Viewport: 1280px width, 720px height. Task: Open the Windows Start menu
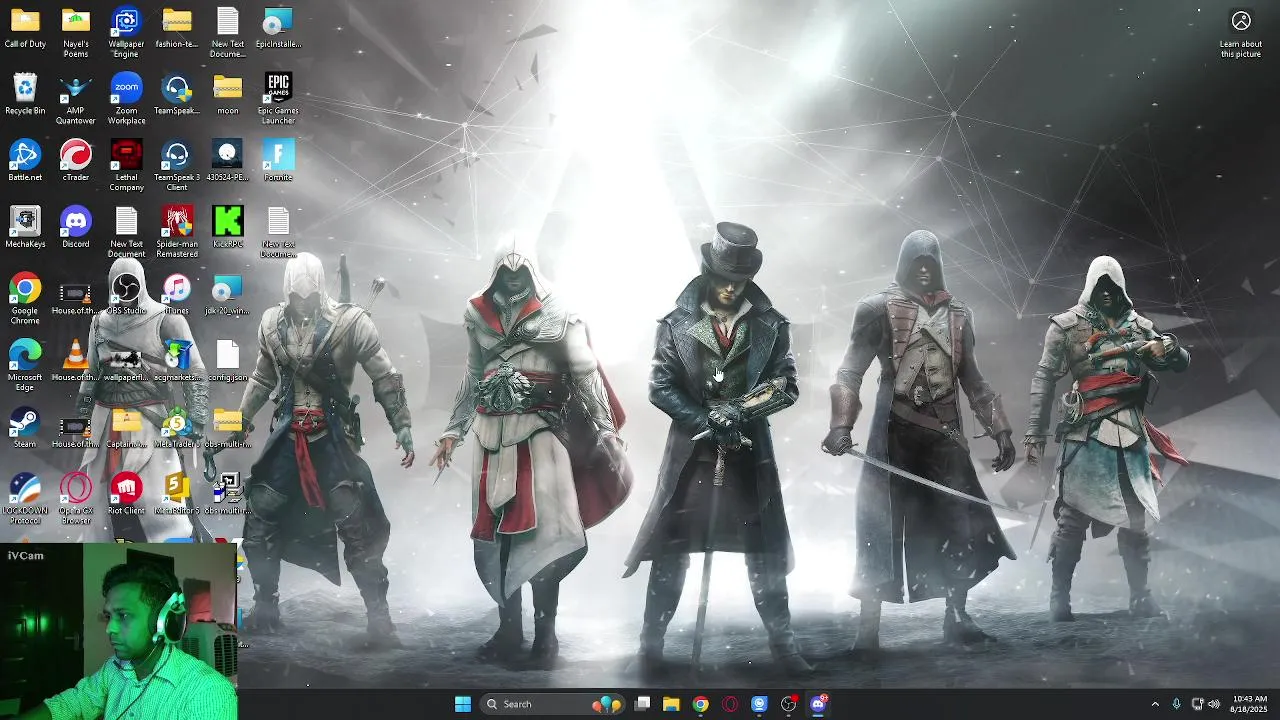(x=463, y=704)
